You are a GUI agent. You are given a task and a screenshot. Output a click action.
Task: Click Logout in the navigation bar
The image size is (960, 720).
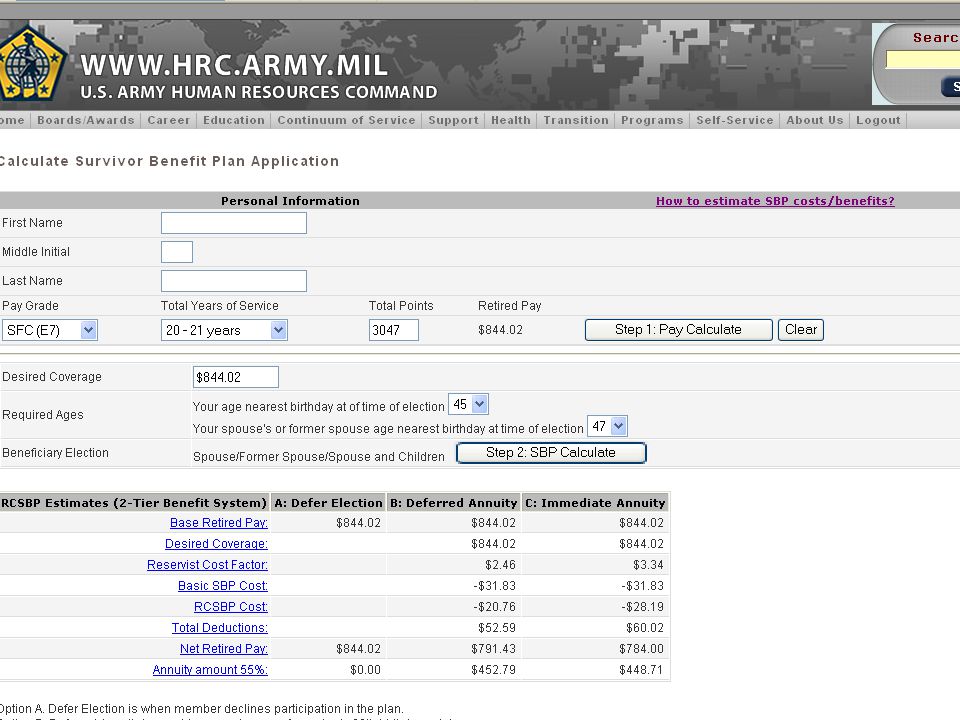879,120
